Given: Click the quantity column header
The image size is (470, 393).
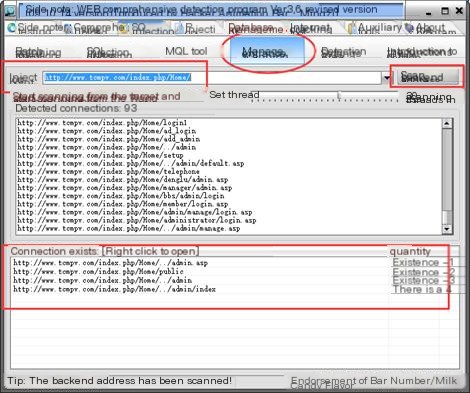Looking at the screenshot, I should pyautogui.click(x=410, y=251).
